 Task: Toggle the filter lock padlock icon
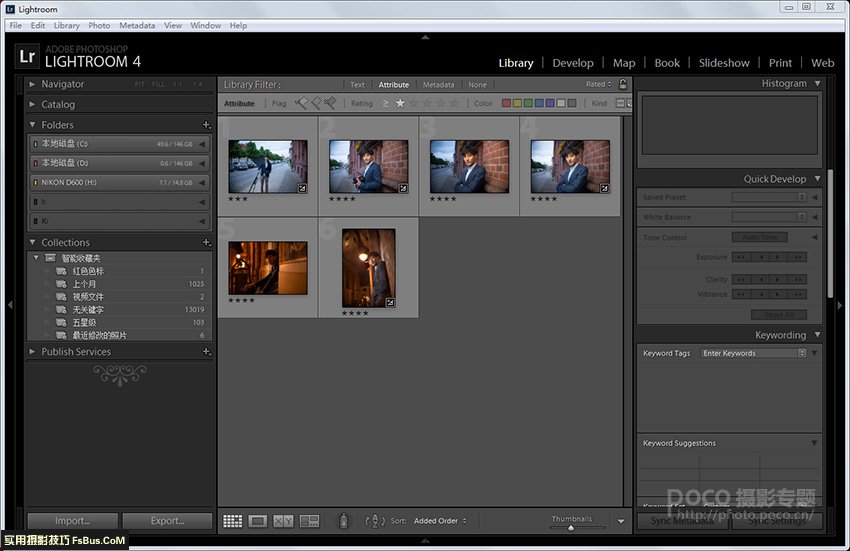pos(623,85)
